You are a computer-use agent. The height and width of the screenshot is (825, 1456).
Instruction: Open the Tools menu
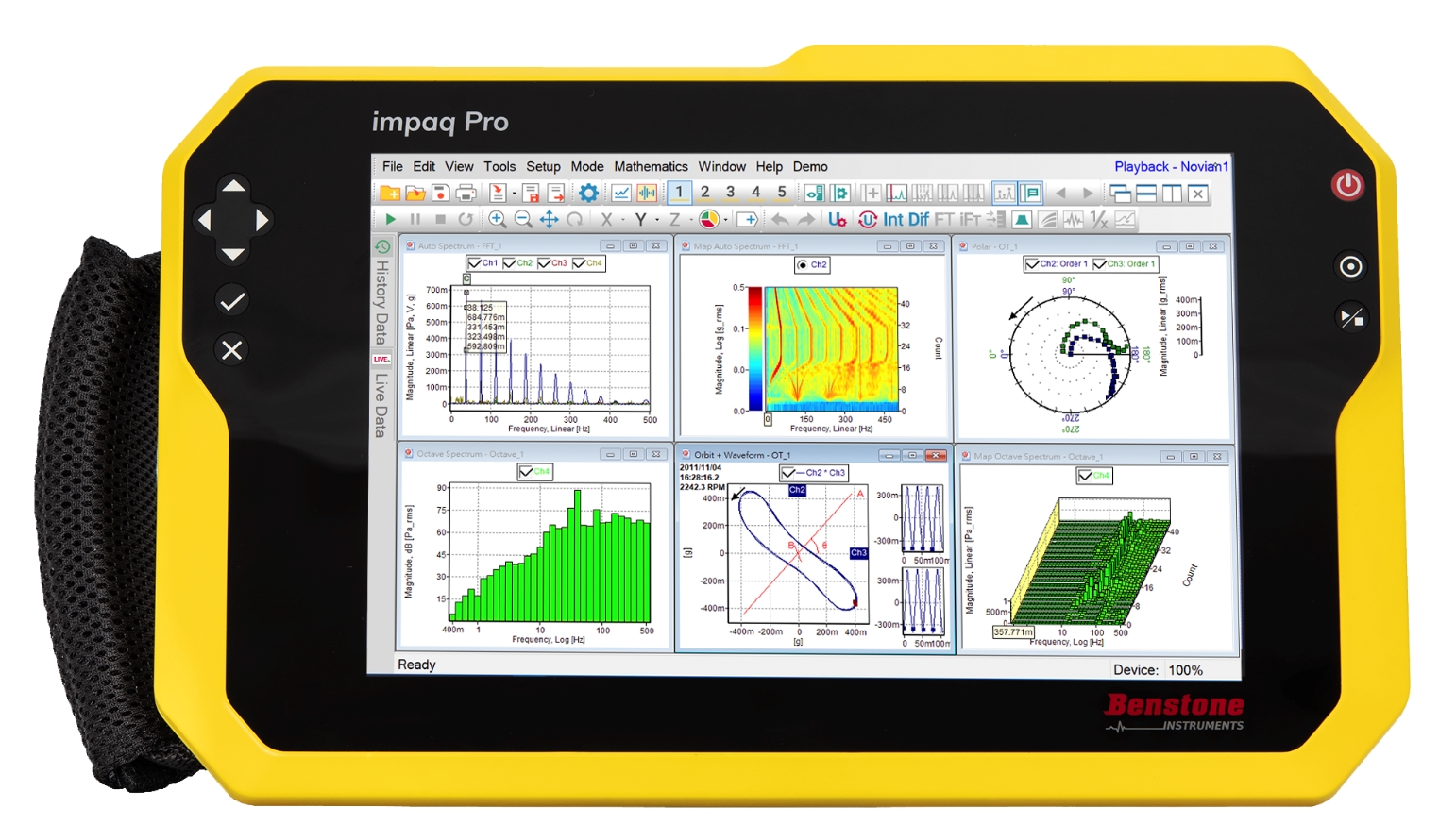pyautogui.click(x=499, y=166)
